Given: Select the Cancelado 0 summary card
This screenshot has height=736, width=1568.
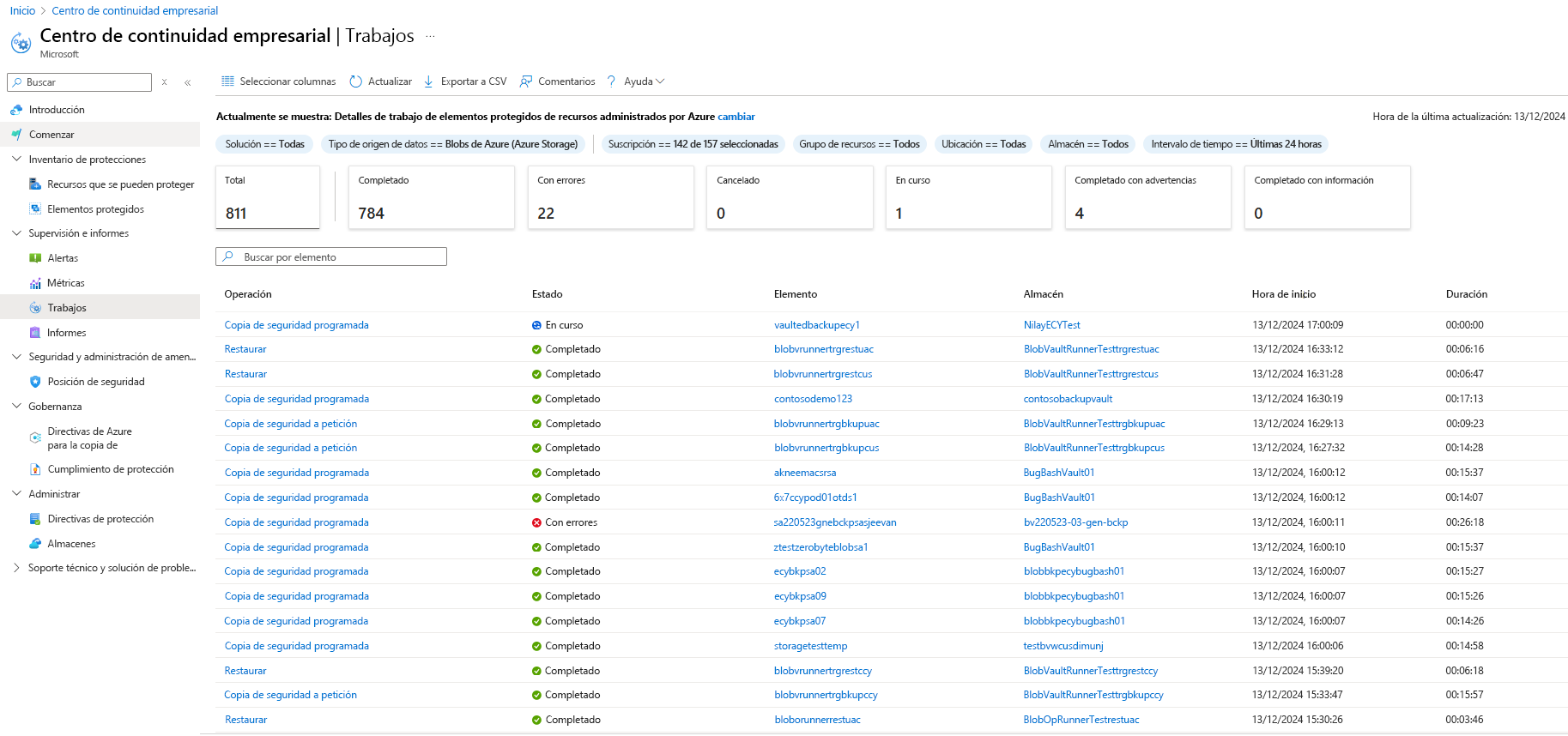Looking at the screenshot, I should point(790,197).
